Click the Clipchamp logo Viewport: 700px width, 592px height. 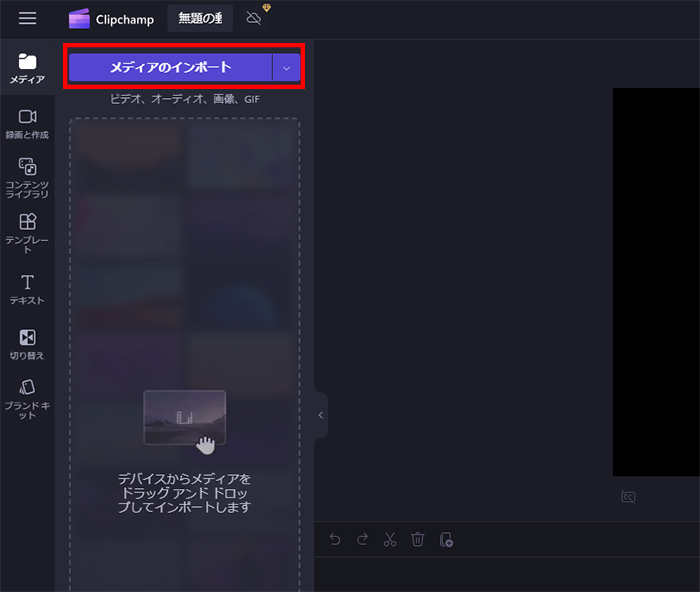point(111,19)
